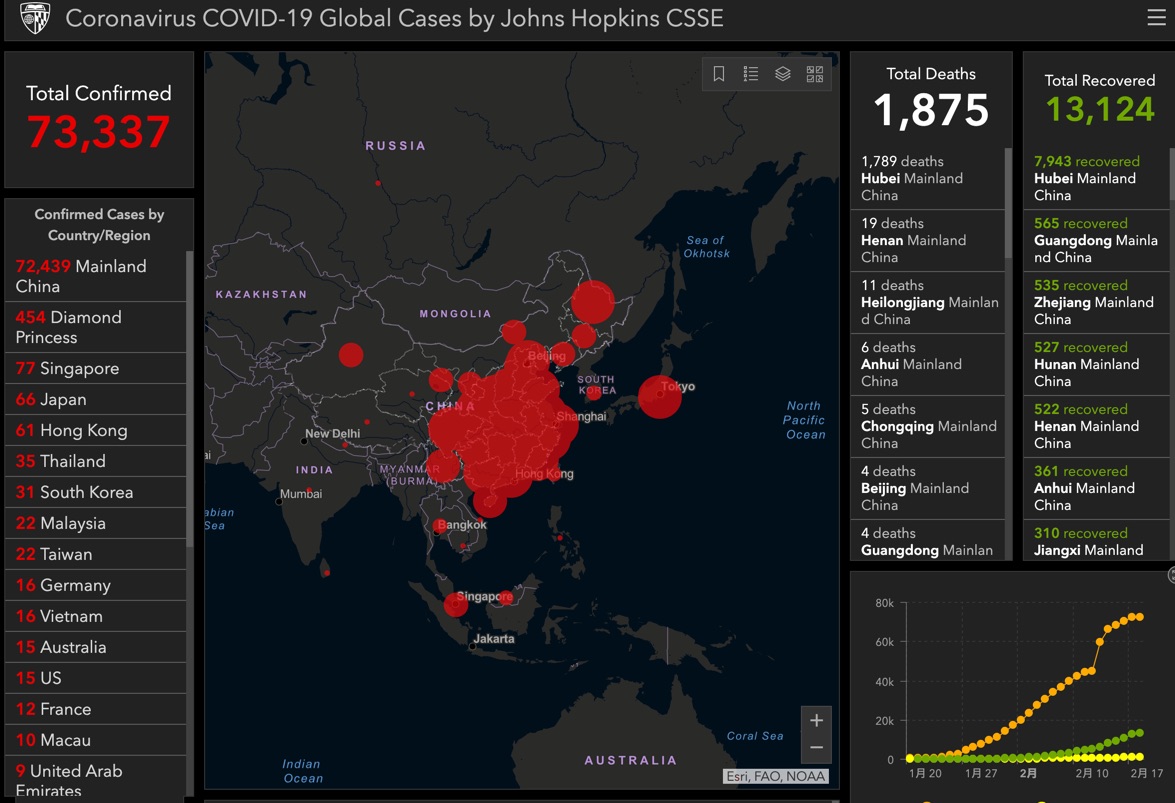
Task: Click the recovered list scrollbar
Action: (x=1172, y=174)
